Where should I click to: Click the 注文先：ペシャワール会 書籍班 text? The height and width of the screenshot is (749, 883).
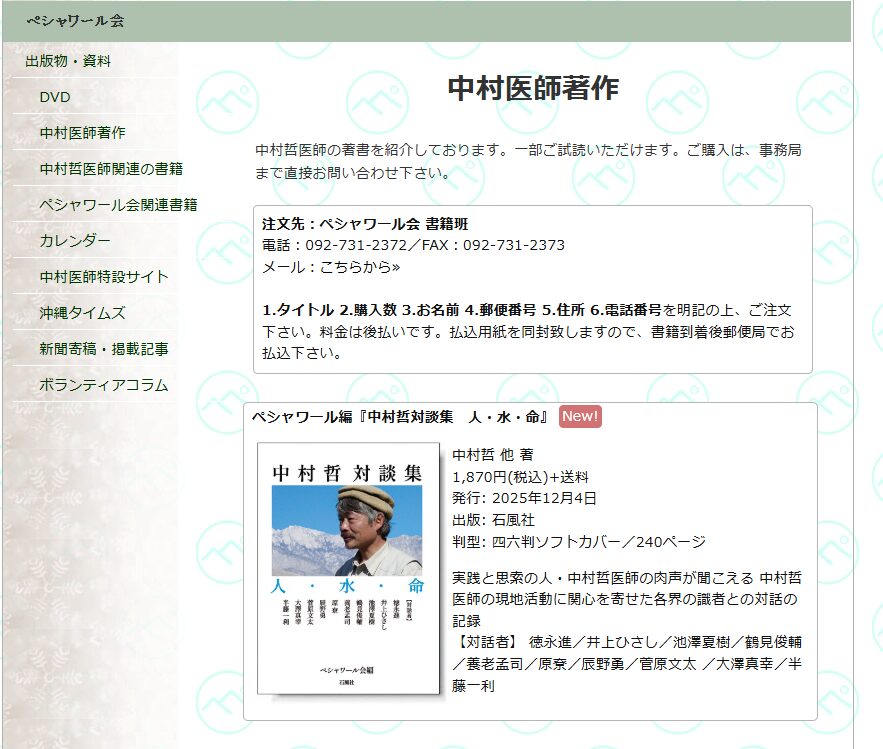(x=365, y=223)
